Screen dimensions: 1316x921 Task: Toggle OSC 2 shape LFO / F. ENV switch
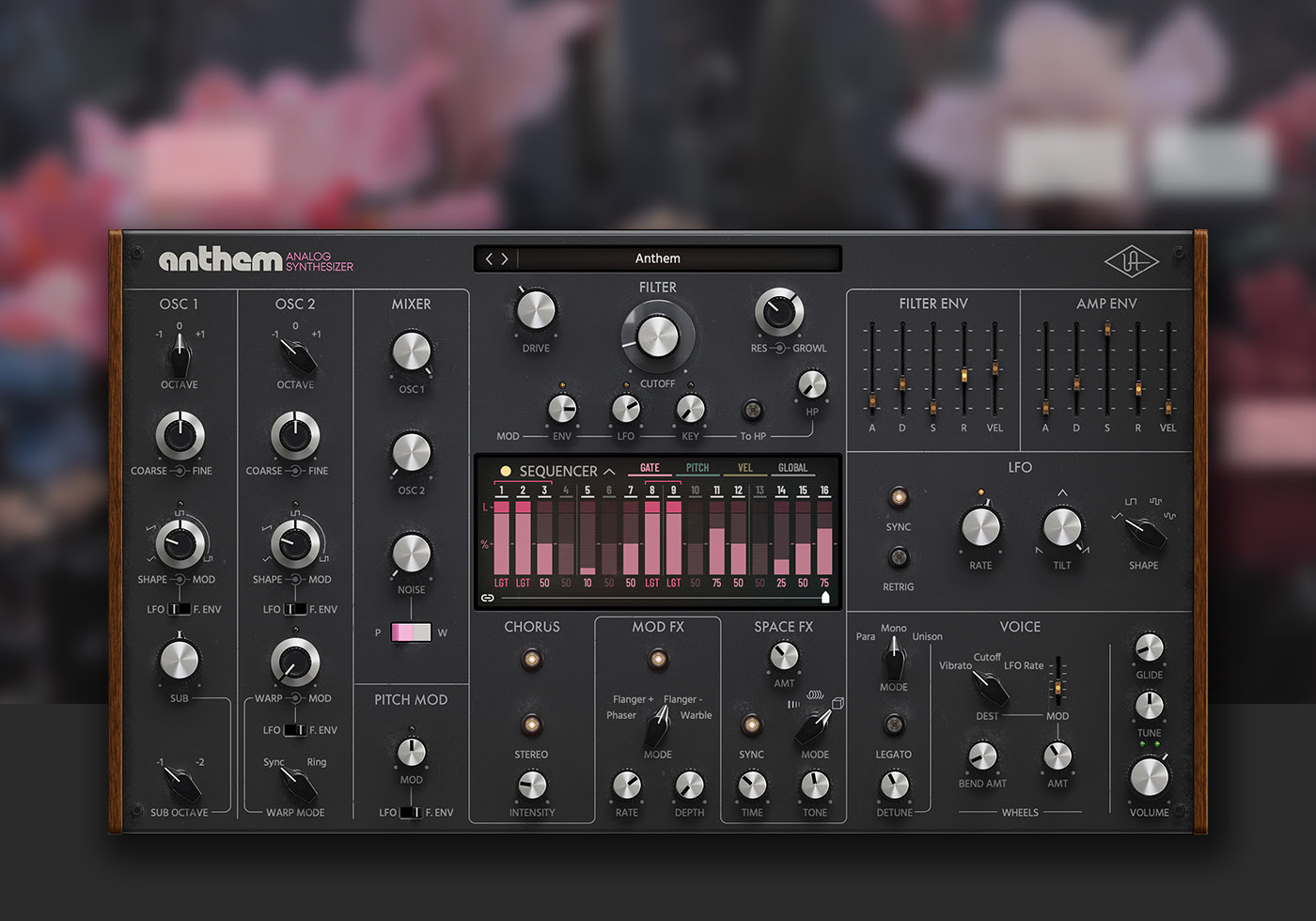click(x=295, y=609)
